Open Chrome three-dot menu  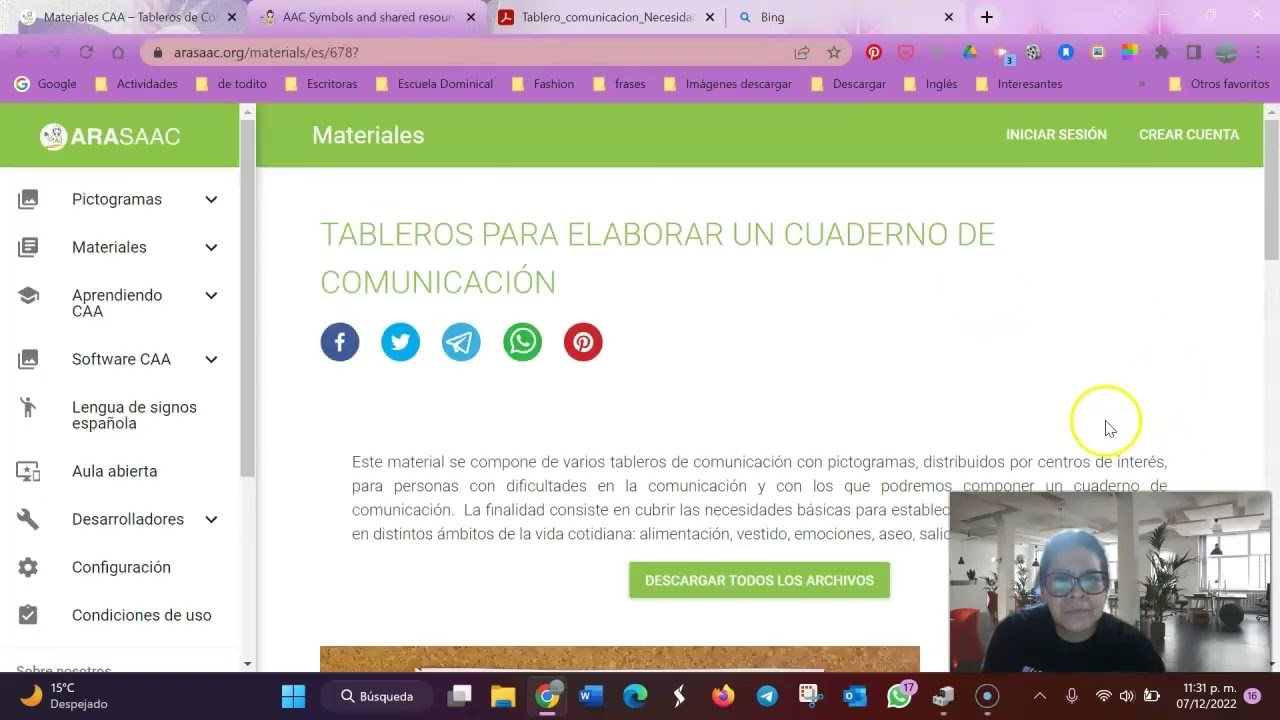1259,52
